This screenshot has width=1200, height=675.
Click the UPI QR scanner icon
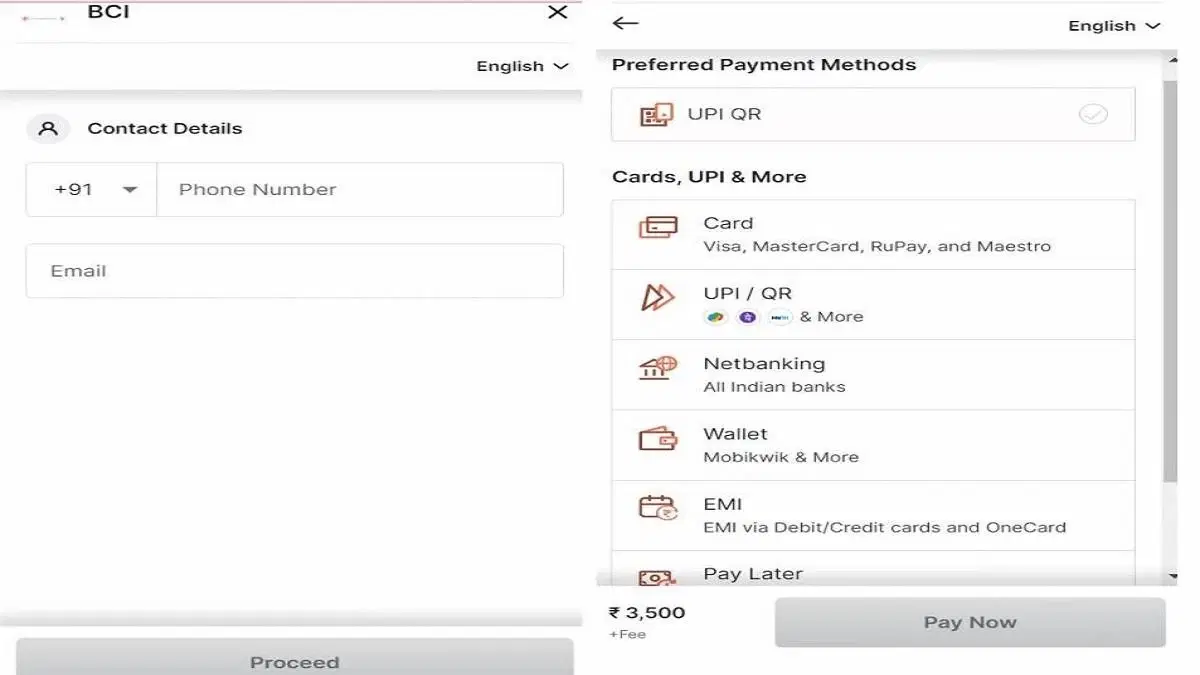(x=657, y=114)
